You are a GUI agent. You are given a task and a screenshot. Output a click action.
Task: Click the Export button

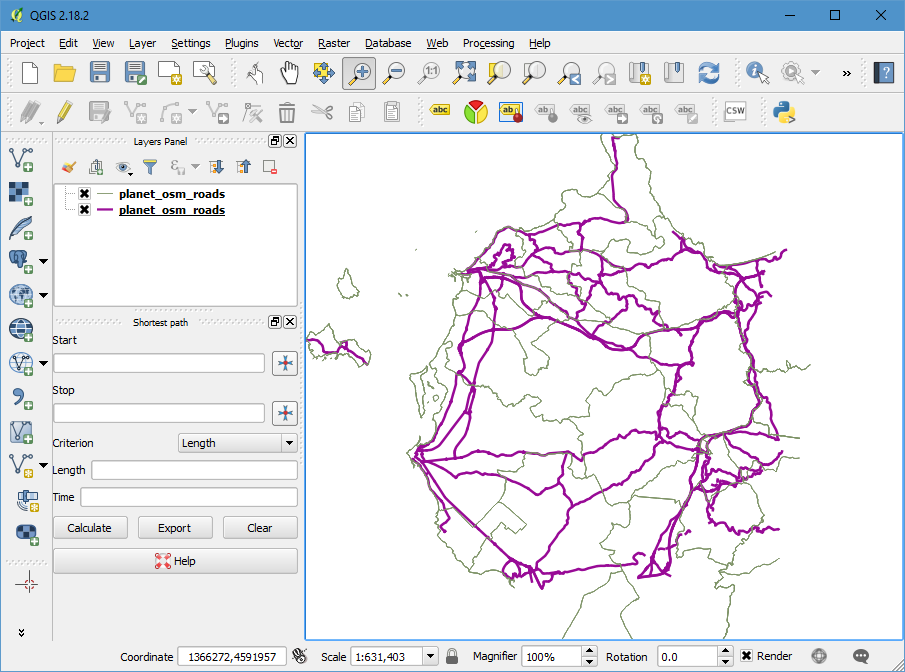[x=174, y=528]
